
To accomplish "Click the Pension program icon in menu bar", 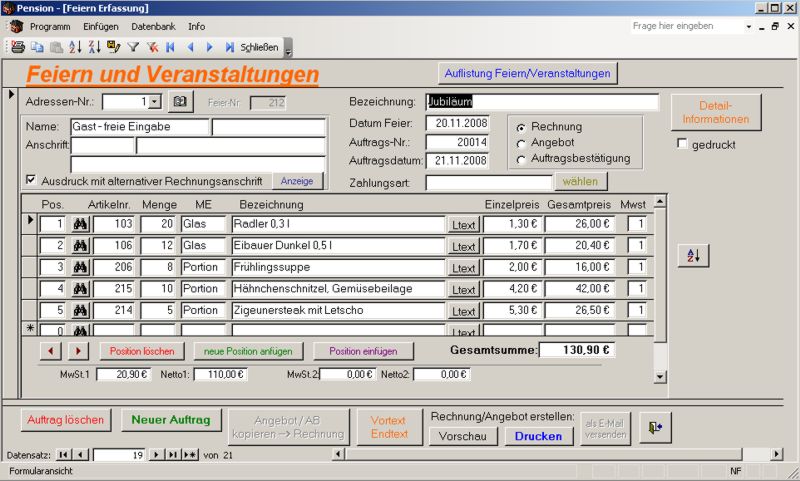I will 16,27.
